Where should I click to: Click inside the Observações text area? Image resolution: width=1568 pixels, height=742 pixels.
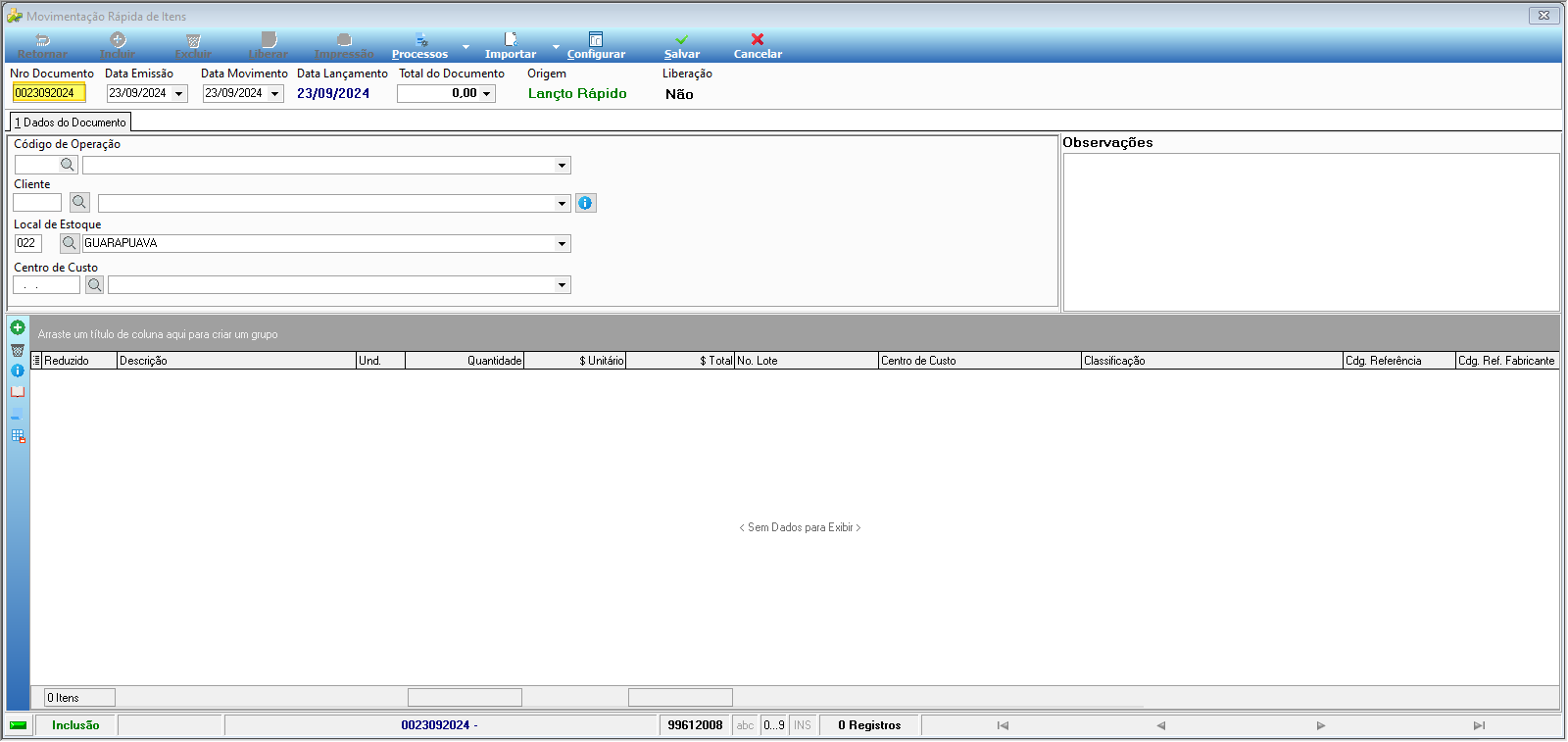1311,232
